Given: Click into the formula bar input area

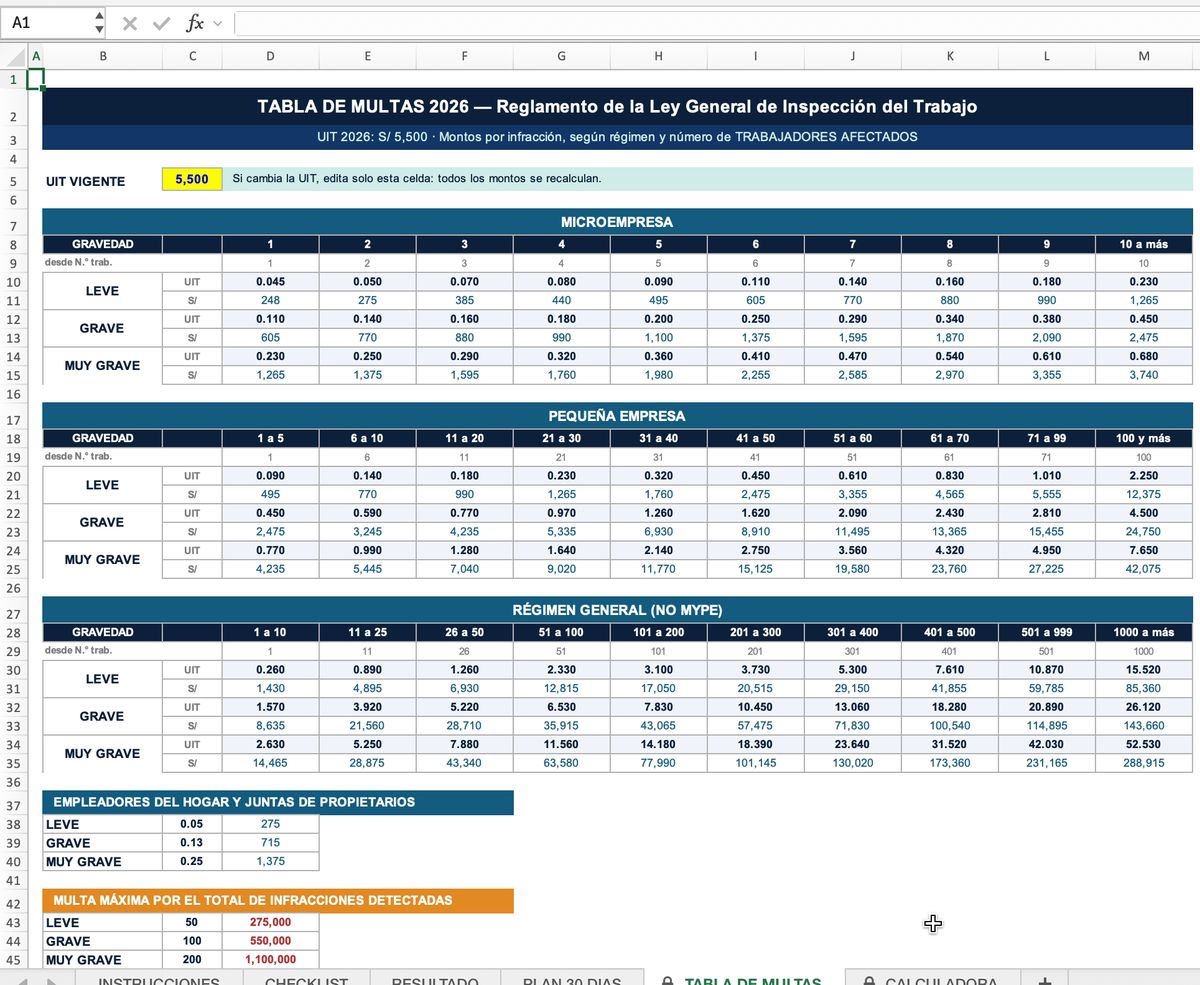Looking at the screenshot, I should [716, 23].
